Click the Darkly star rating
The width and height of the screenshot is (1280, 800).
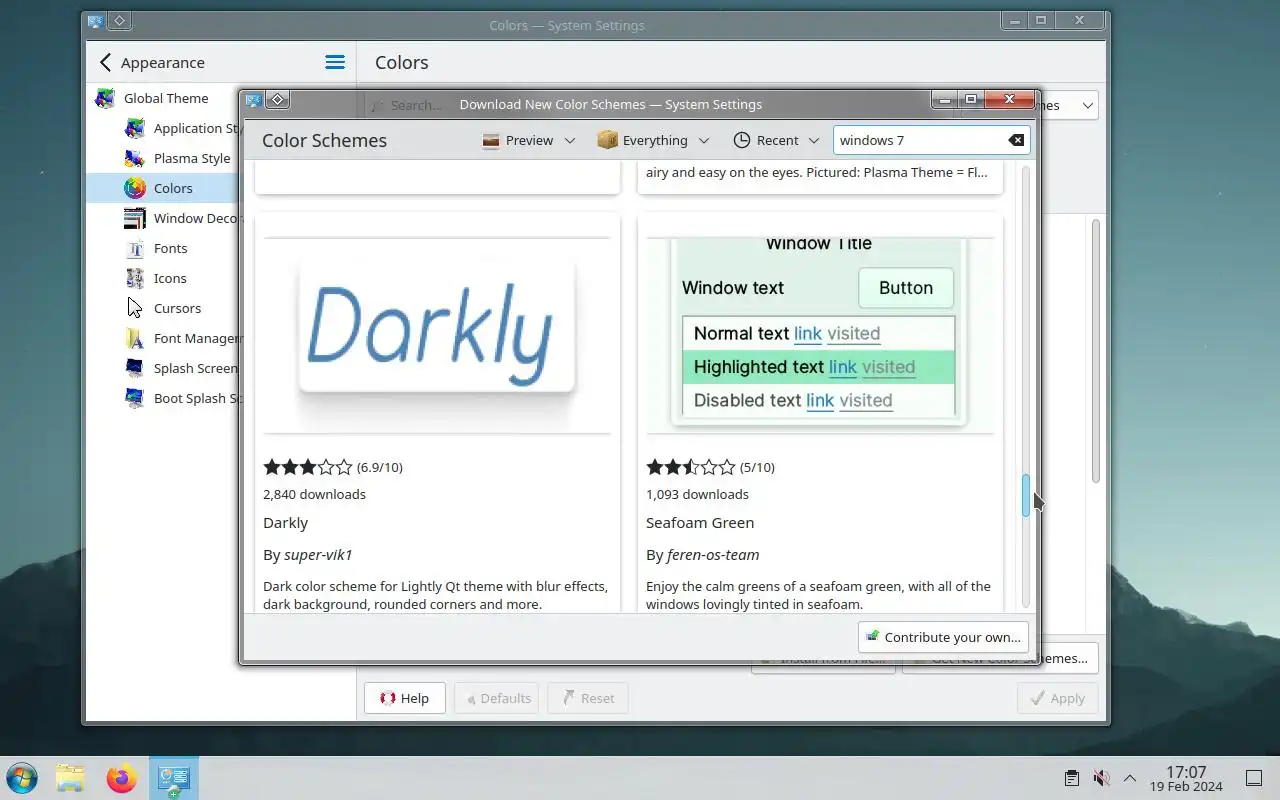coord(308,467)
